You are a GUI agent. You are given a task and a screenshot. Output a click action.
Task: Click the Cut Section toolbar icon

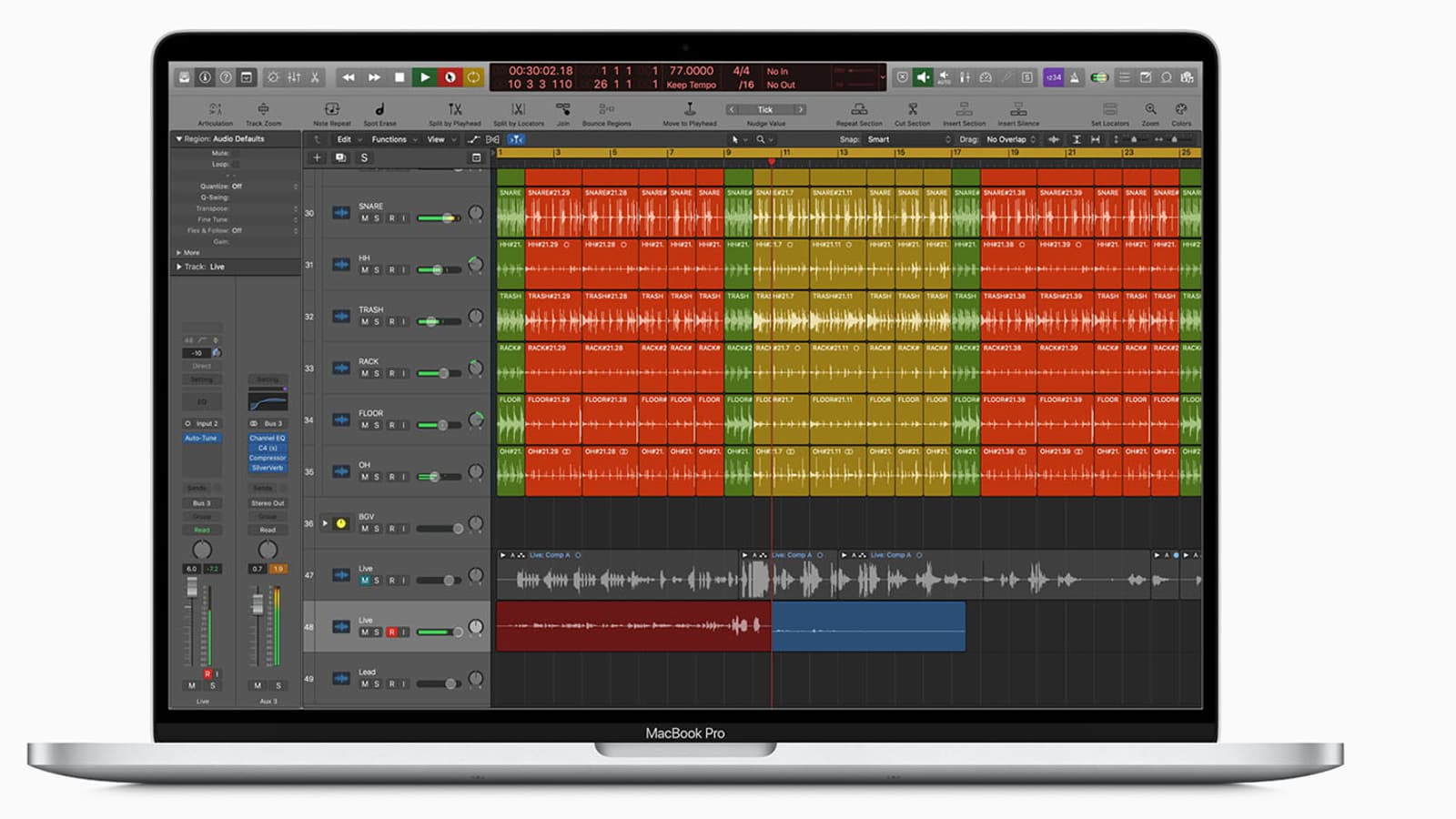click(x=913, y=109)
